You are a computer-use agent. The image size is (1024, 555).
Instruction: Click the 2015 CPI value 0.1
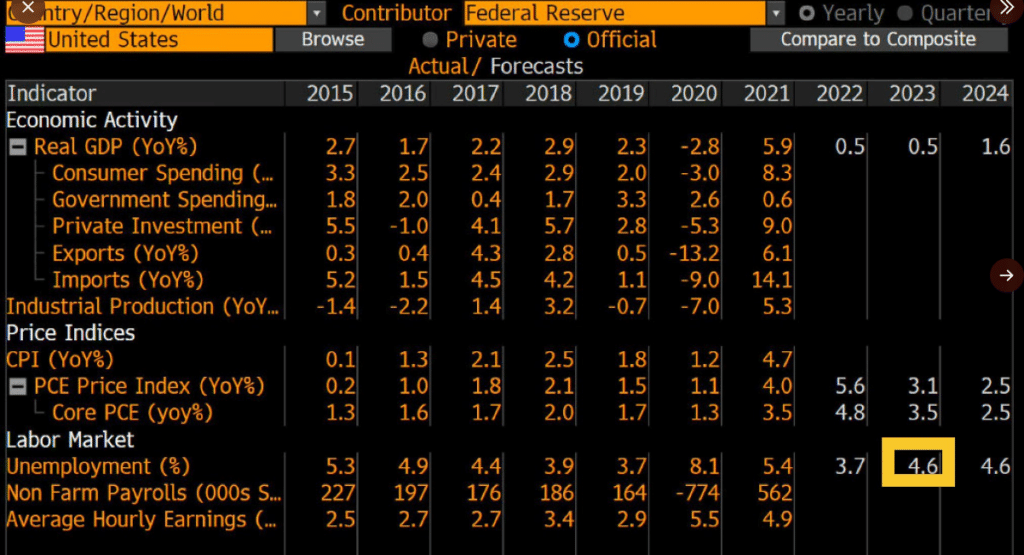340,360
